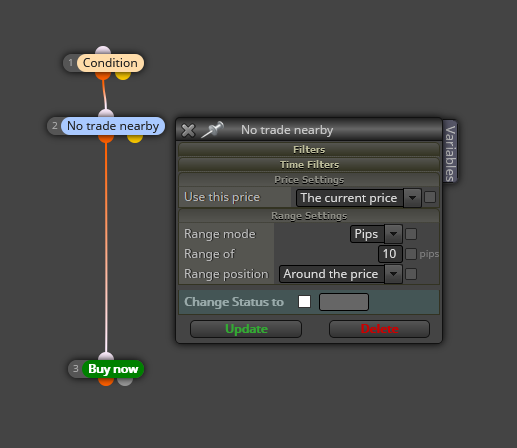Click the Buy now block's orange output
The height and width of the screenshot is (448, 517).
tap(106, 382)
